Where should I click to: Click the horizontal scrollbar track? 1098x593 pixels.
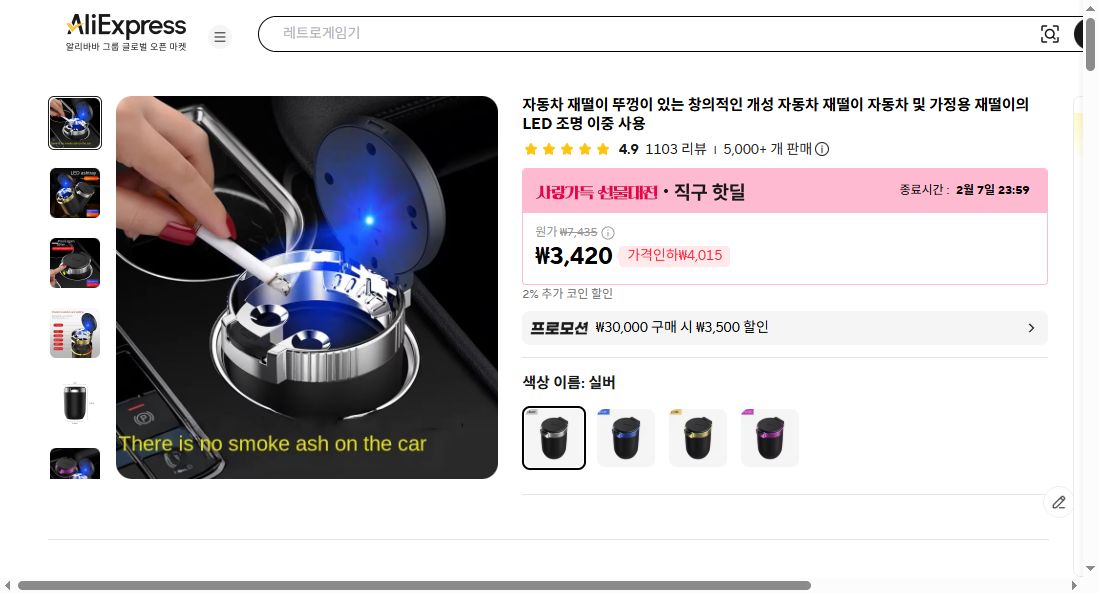pos(938,585)
